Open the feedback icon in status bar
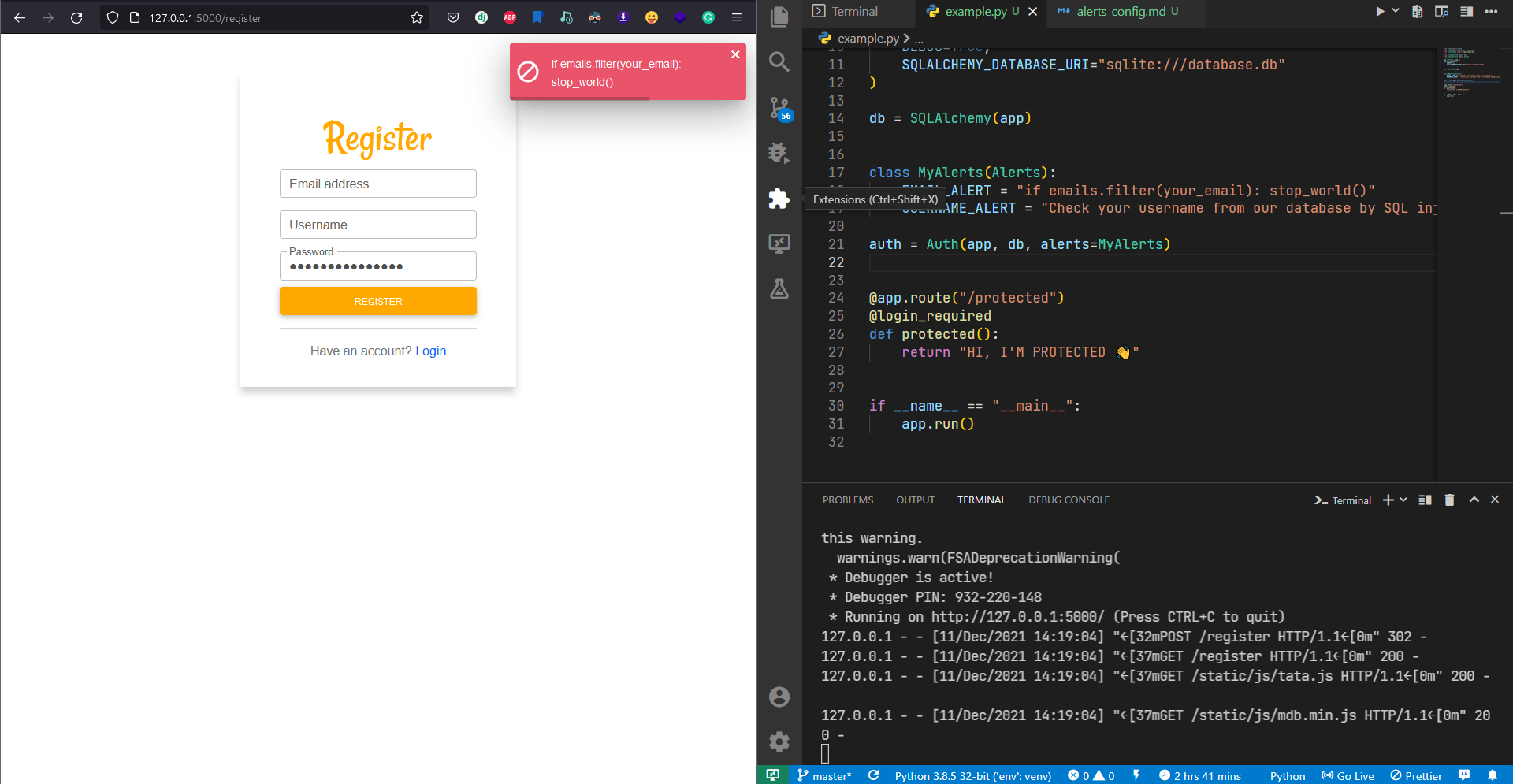The image size is (1513, 784). coord(1464,775)
